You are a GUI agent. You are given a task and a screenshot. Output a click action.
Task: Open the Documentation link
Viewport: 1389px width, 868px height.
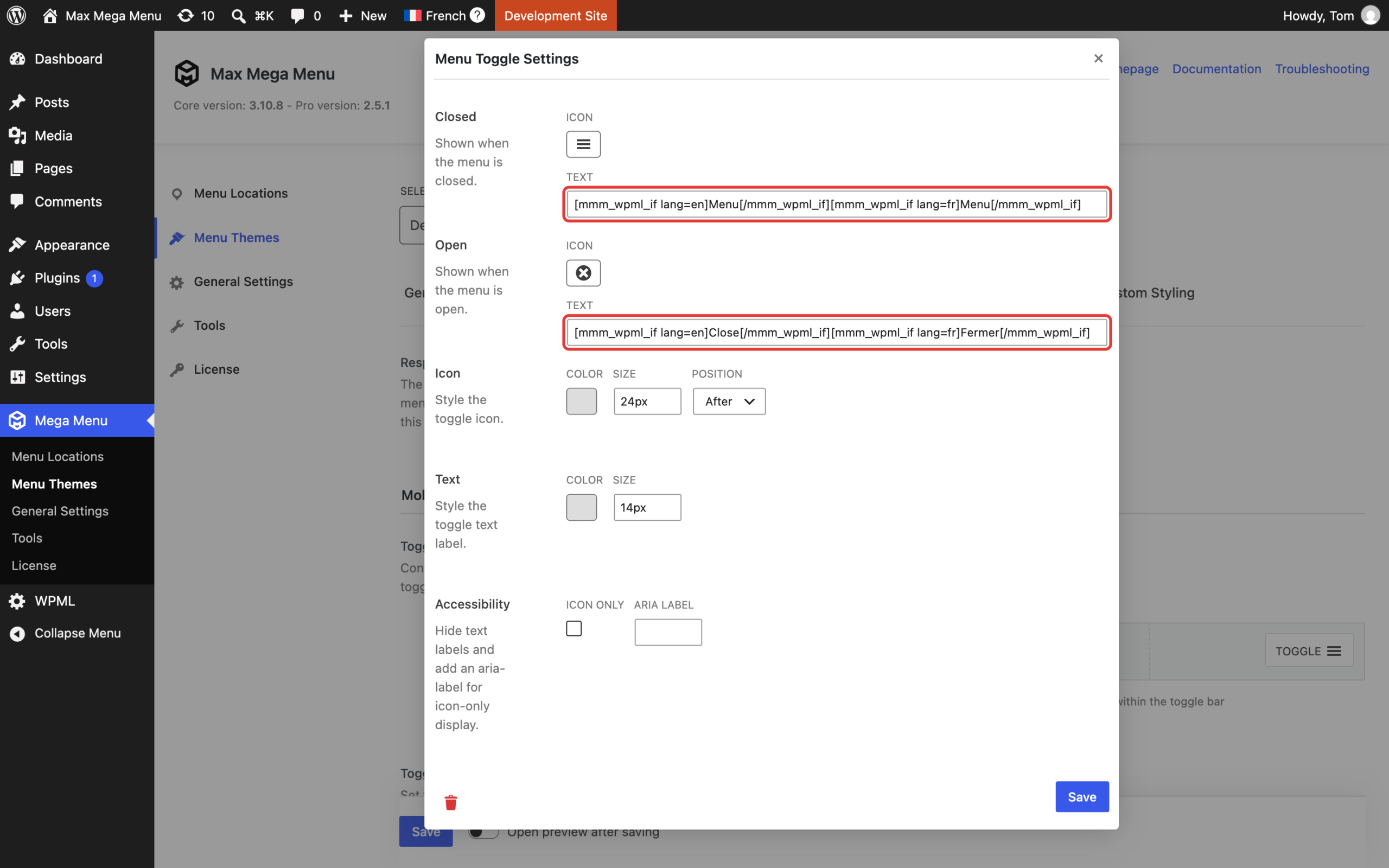coord(1216,69)
